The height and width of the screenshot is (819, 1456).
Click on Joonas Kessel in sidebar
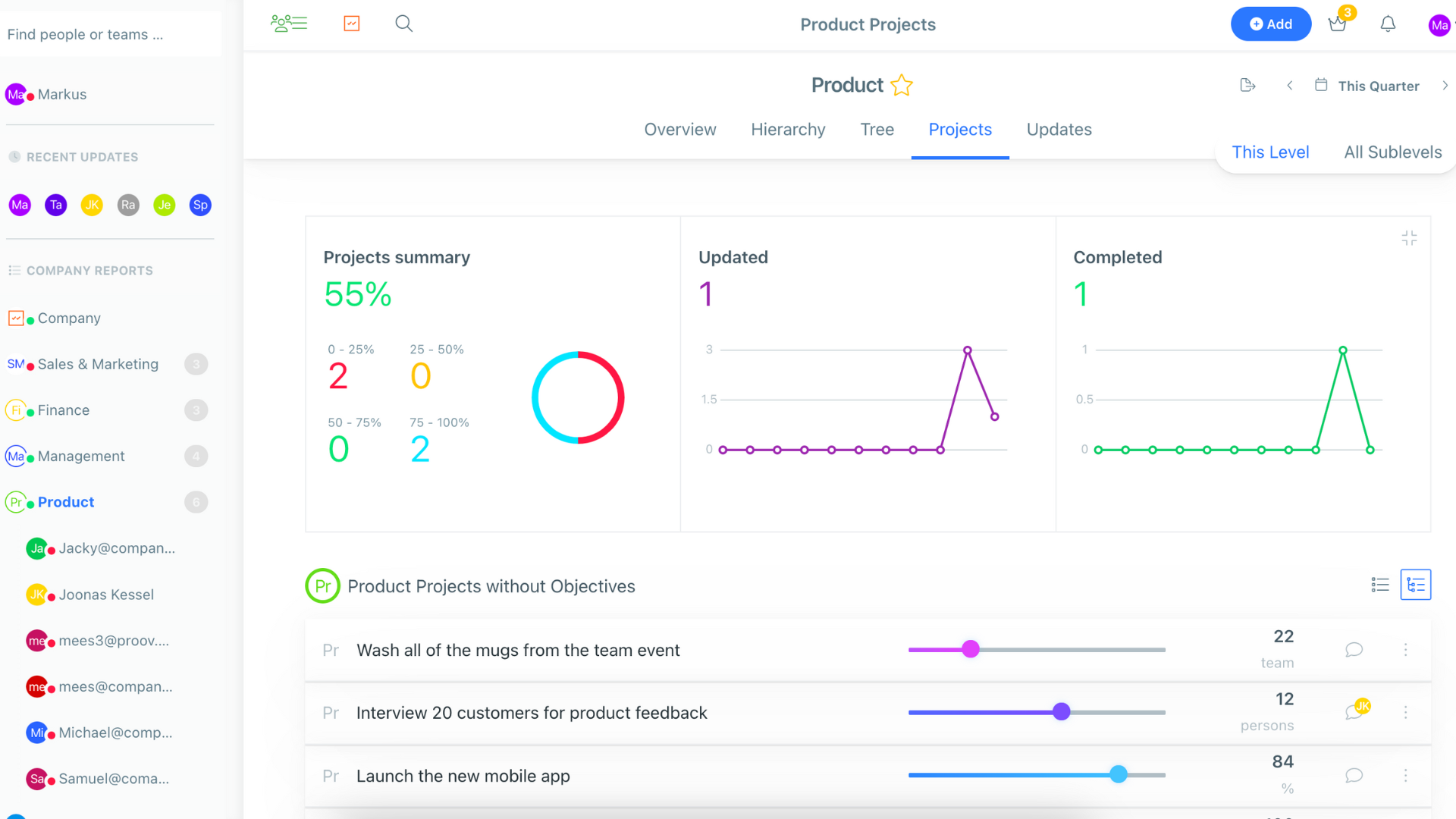pyautogui.click(x=107, y=594)
